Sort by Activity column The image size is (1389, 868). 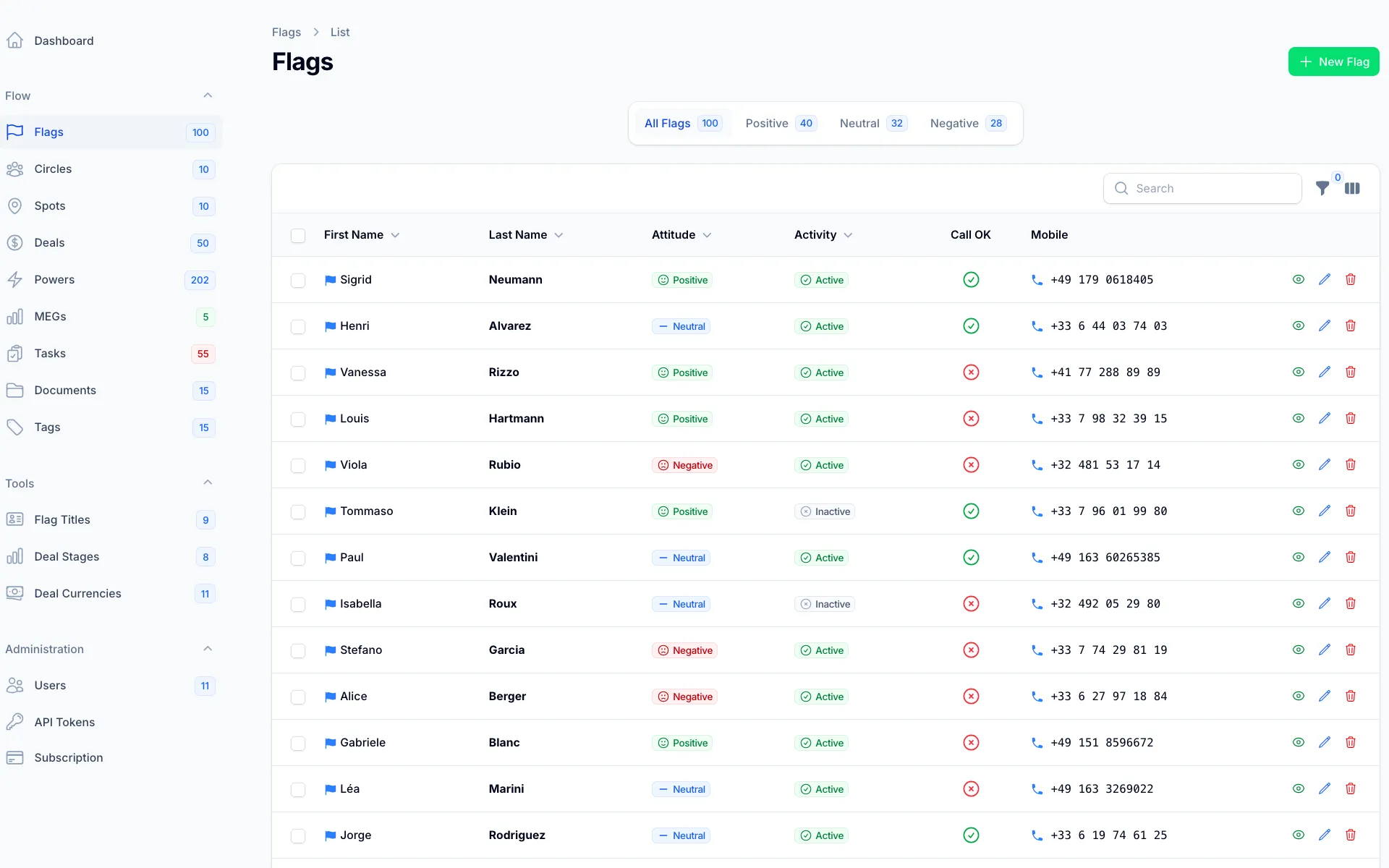pyautogui.click(x=823, y=235)
